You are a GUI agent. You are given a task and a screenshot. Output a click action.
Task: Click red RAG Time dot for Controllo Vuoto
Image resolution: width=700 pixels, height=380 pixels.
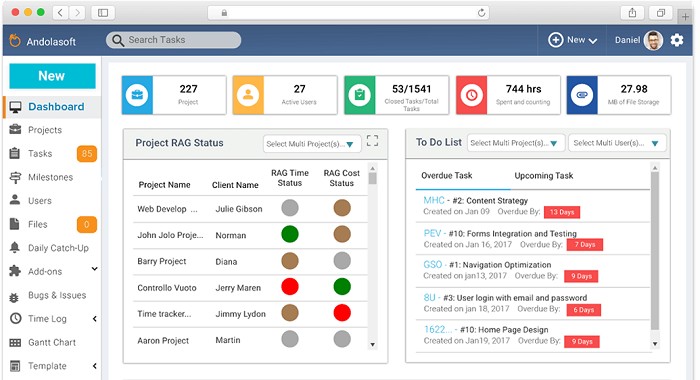tap(290, 287)
